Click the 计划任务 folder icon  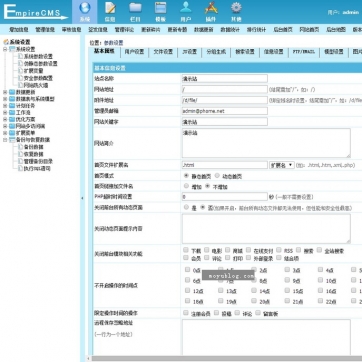click(12, 106)
